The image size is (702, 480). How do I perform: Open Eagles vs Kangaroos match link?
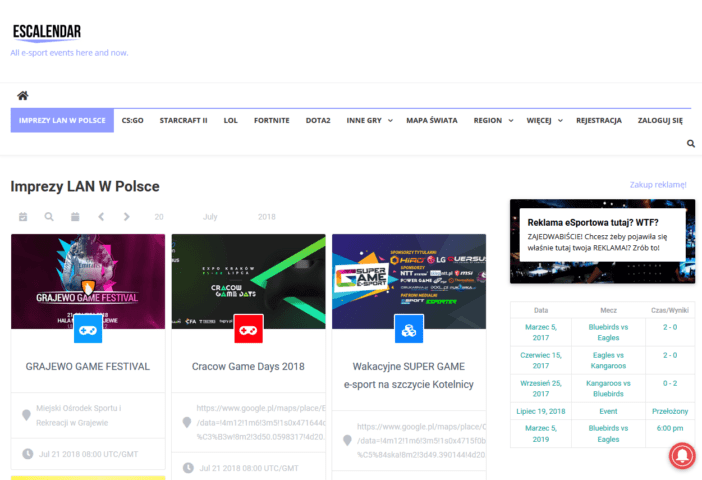(608, 360)
